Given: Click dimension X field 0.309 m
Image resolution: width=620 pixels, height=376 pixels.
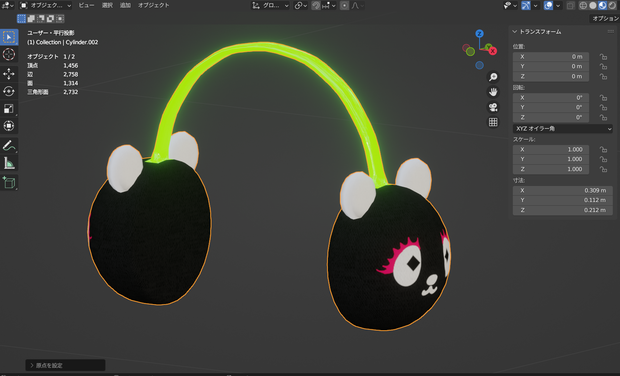Looking at the screenshot, I should (563, 191).
